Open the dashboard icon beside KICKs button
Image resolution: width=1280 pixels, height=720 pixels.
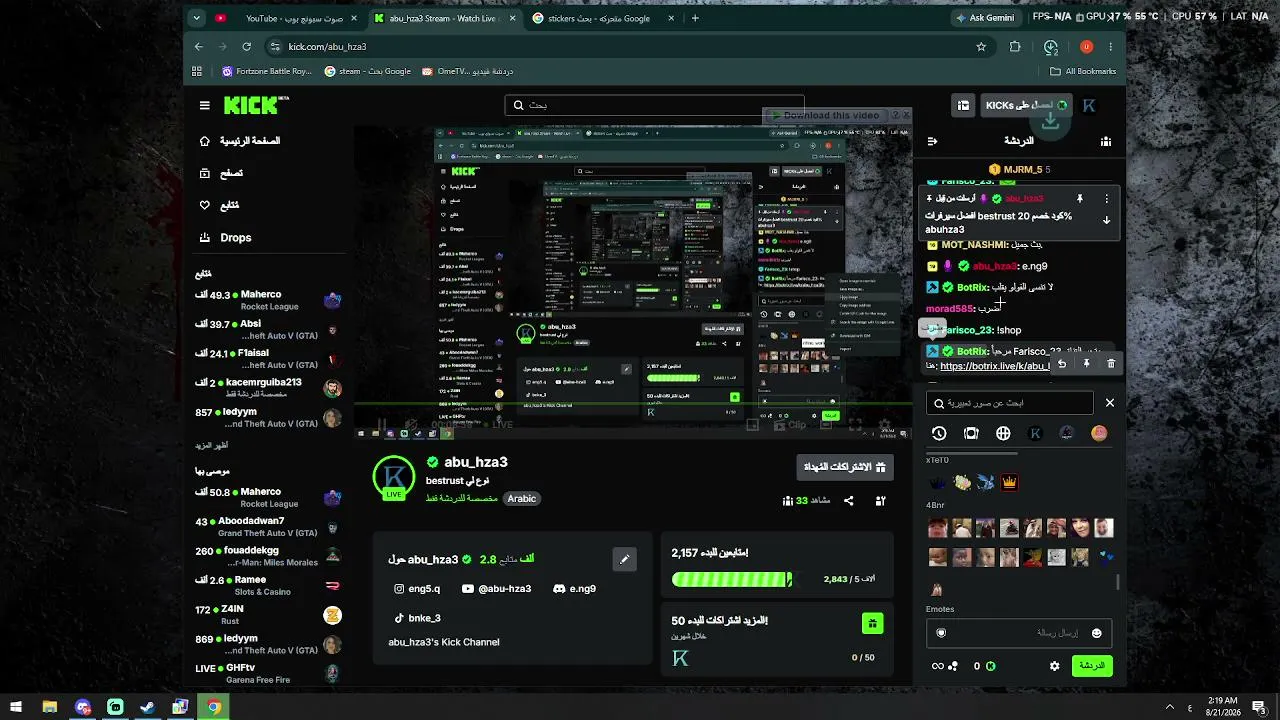[x=963, y=105]
